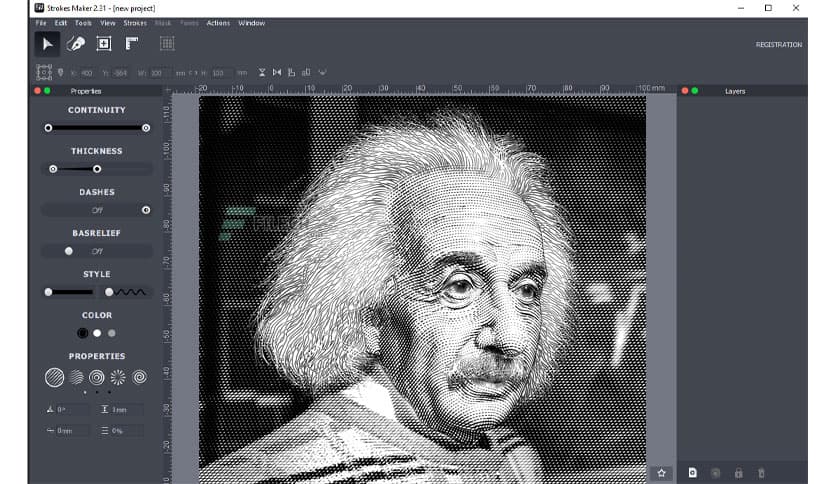This screenshot has width=836, height=484.
Task: Click the delete layer trash icon
Action: coord(761,473)
